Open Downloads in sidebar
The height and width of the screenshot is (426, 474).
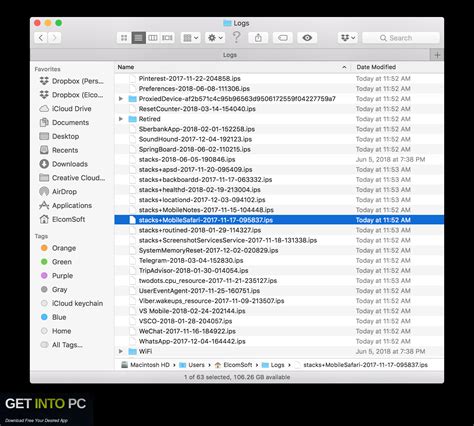coord(64,164)
